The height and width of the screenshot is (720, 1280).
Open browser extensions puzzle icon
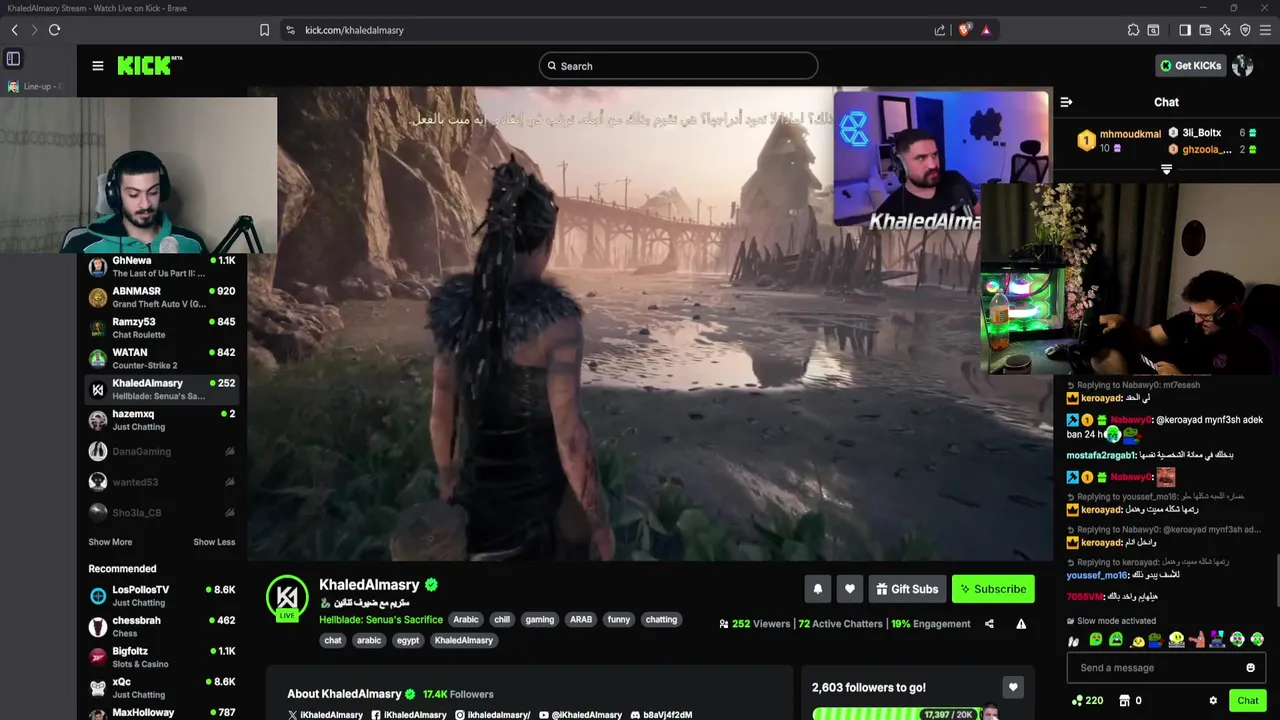click(x=1133, y=30)
